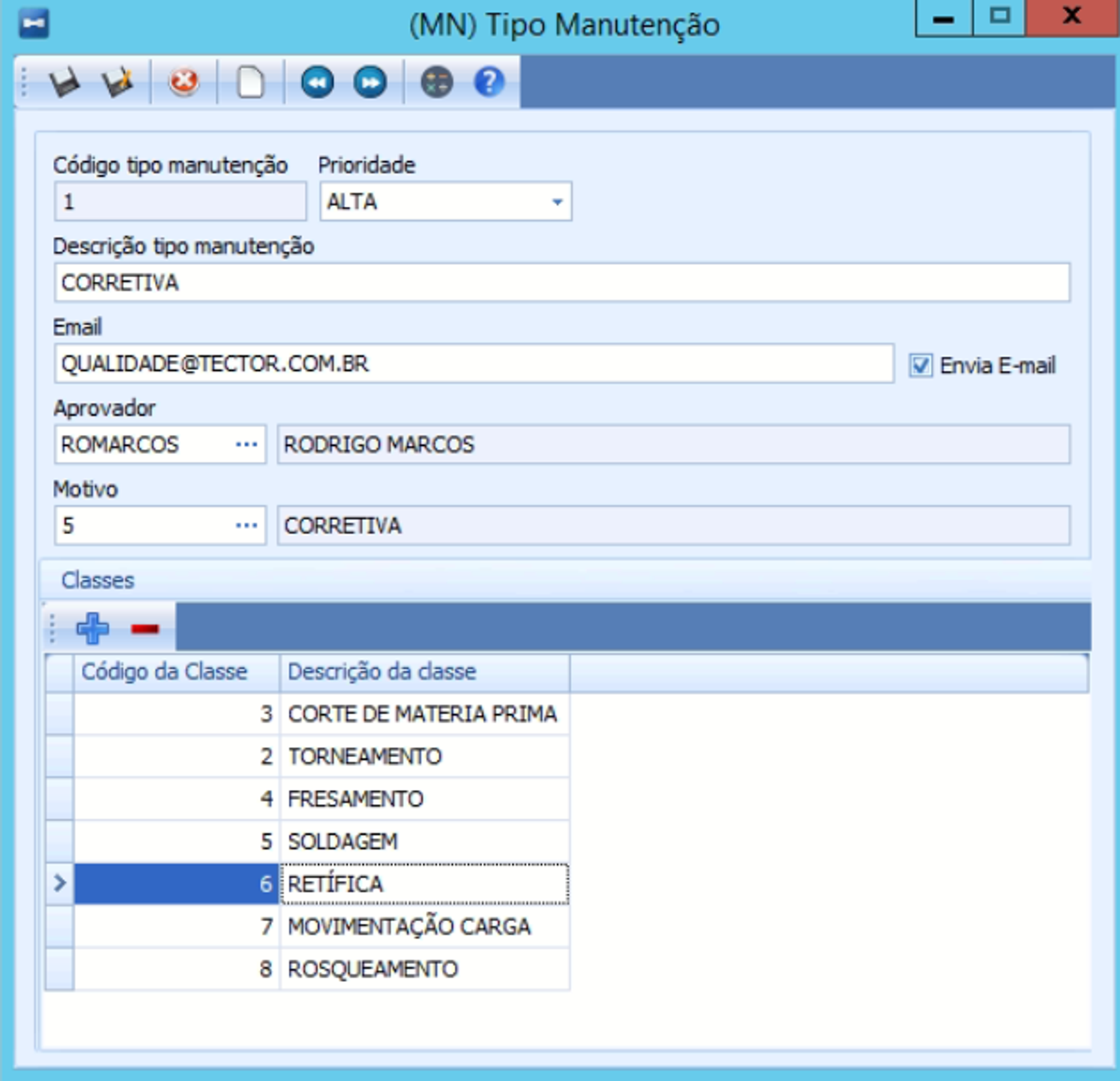Open the gray options toolbar icon

click(x=437, y=83)
